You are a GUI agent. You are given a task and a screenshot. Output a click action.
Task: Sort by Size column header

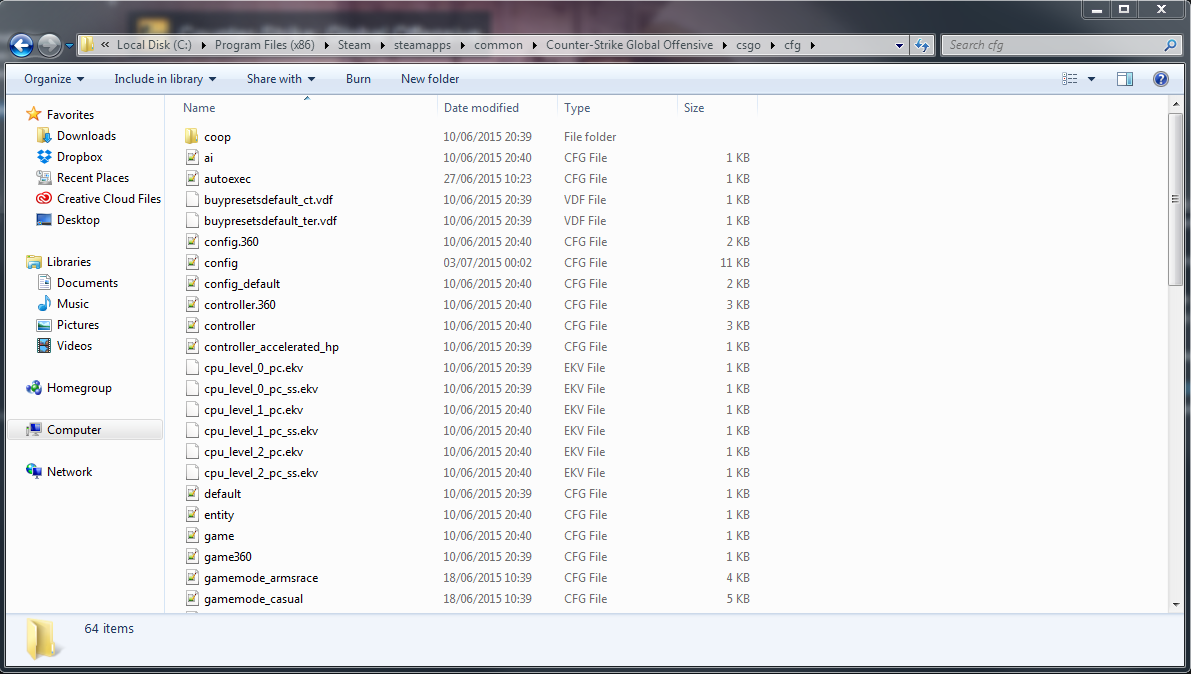693,108
